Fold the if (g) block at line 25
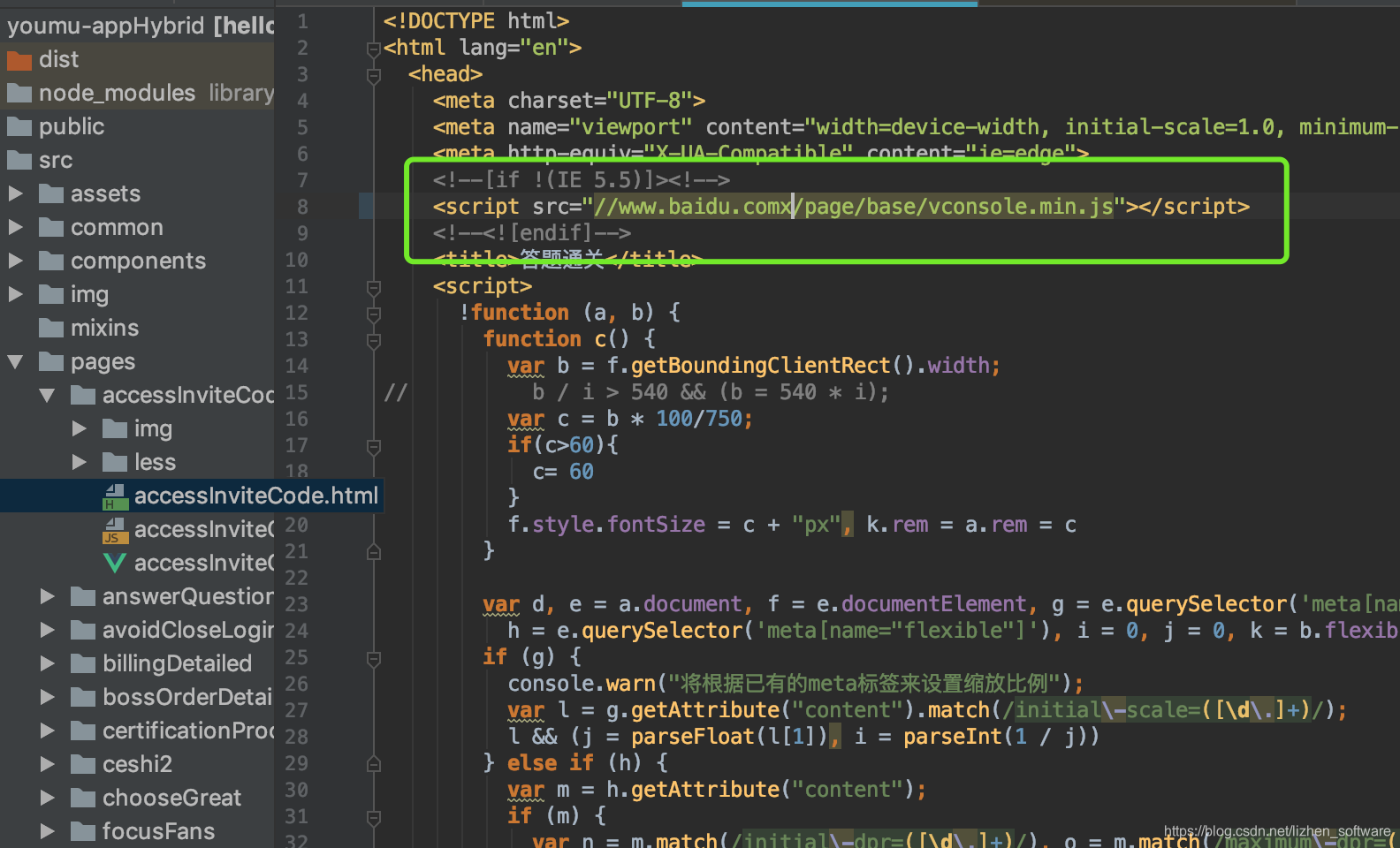This screenshot has height=848, width=1400. (374, 659)
